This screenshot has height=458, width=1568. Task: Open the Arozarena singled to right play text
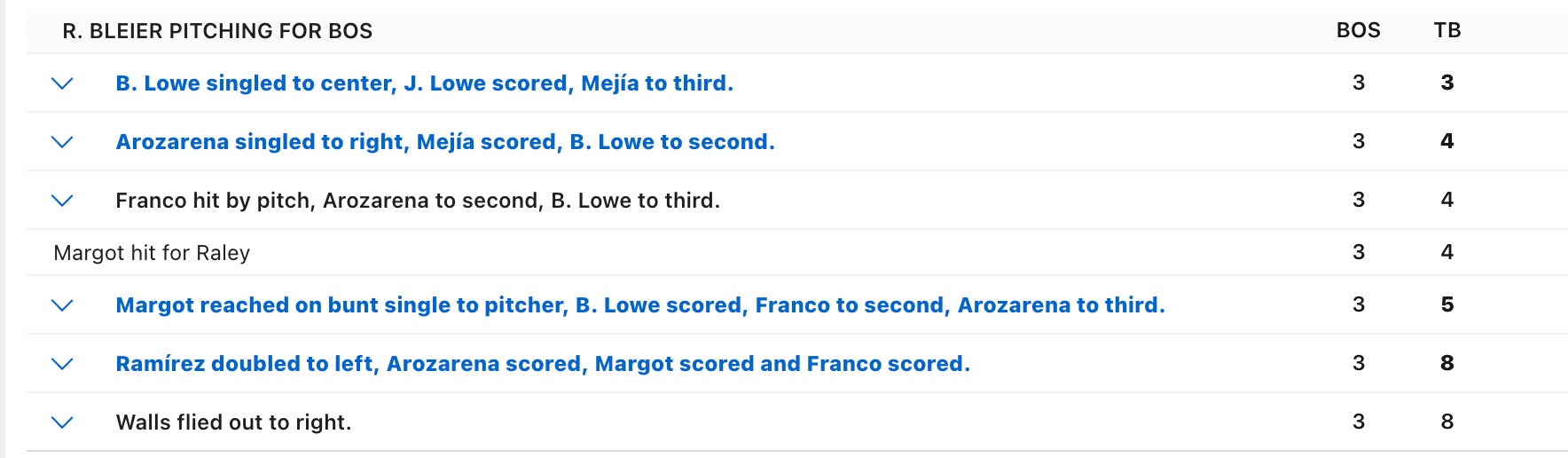pos(444,142)
